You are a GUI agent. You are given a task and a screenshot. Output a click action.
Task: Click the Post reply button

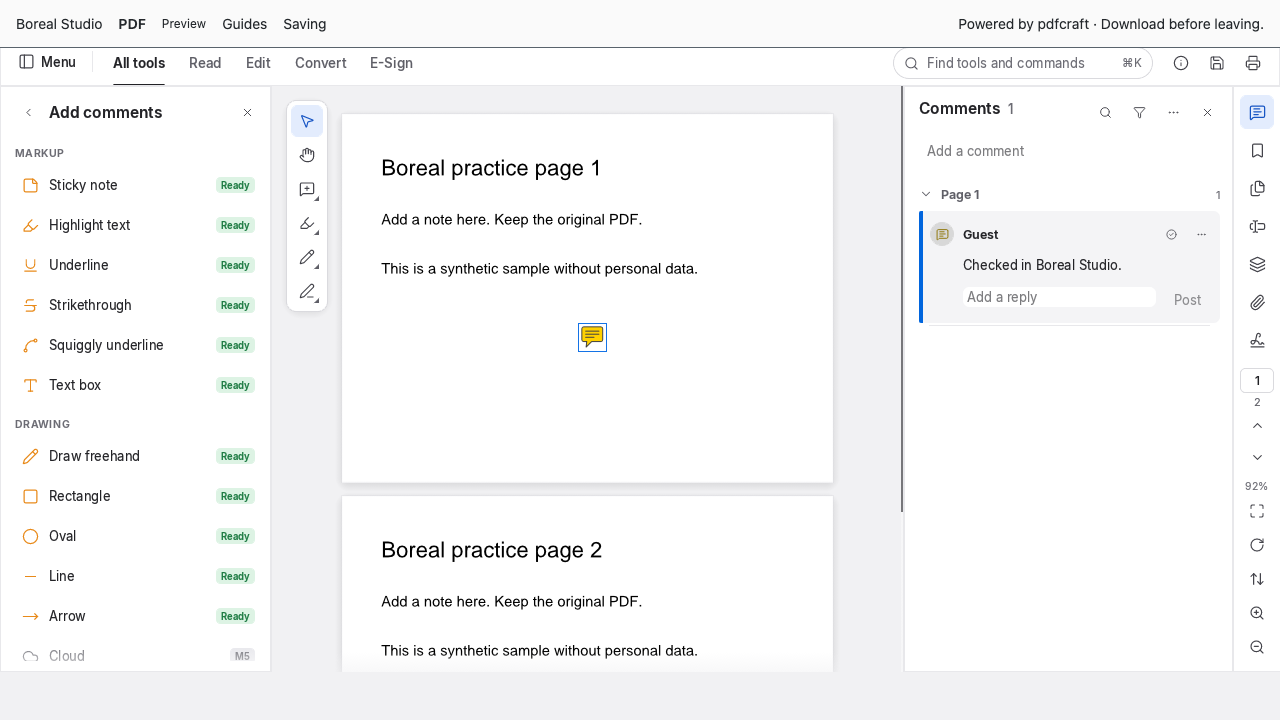coord(1187,299)
